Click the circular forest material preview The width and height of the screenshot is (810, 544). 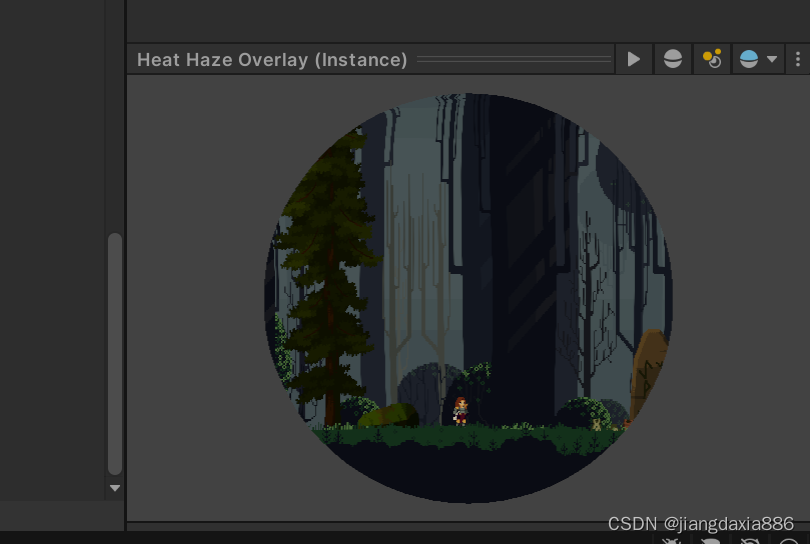468,298
